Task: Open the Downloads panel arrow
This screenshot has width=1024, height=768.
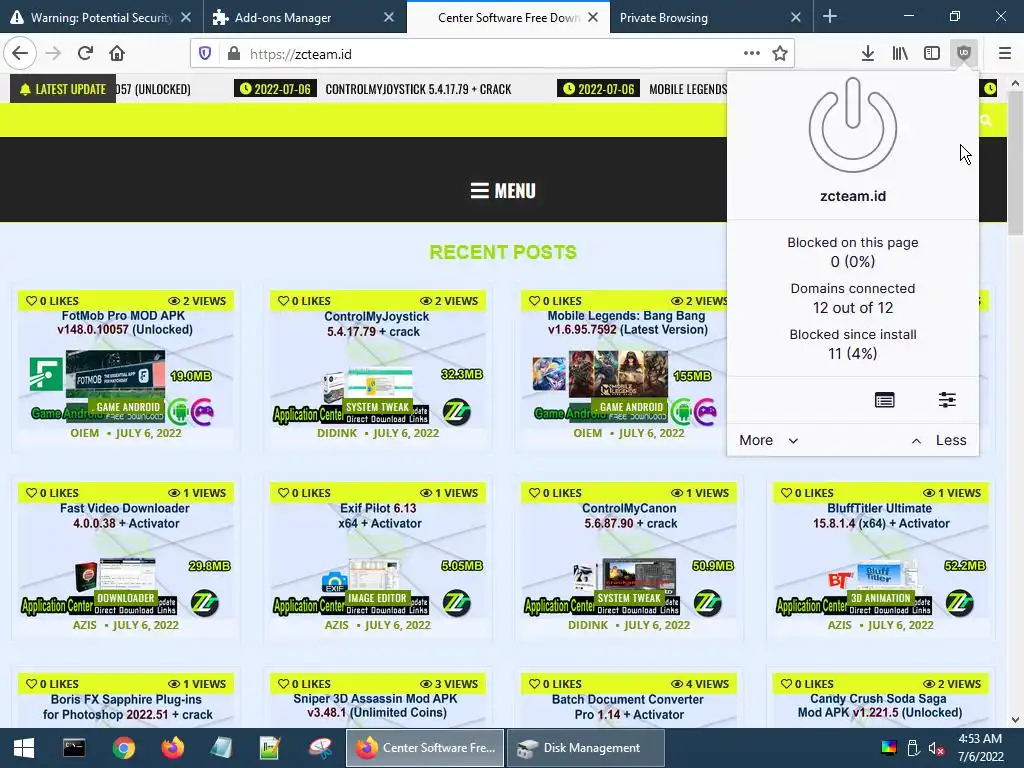Action: [868, 53]
